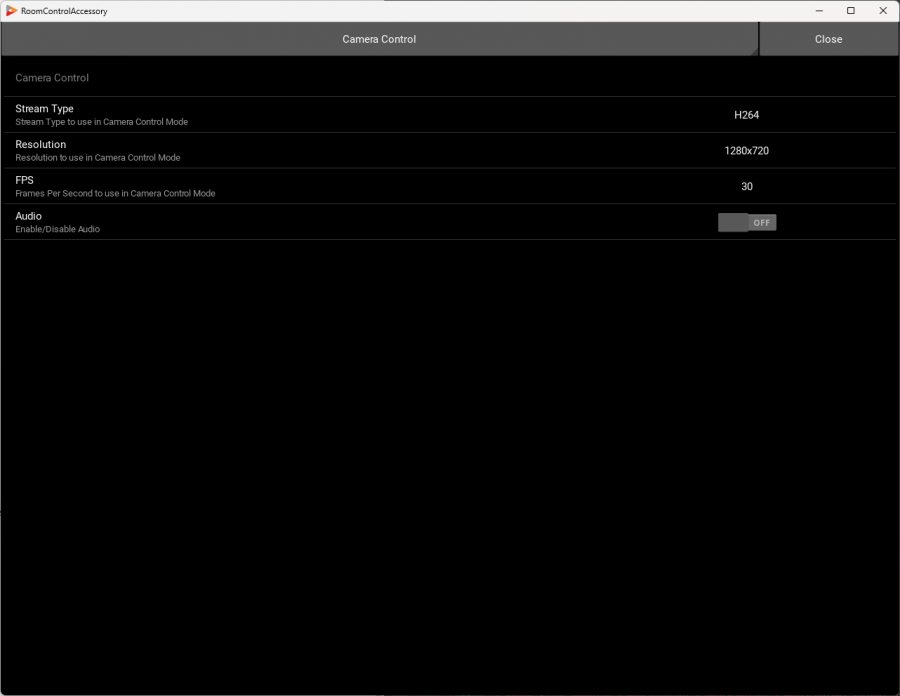
Task: Minimize the RoomControlAccessory window
Action: (x=818, y=11)
